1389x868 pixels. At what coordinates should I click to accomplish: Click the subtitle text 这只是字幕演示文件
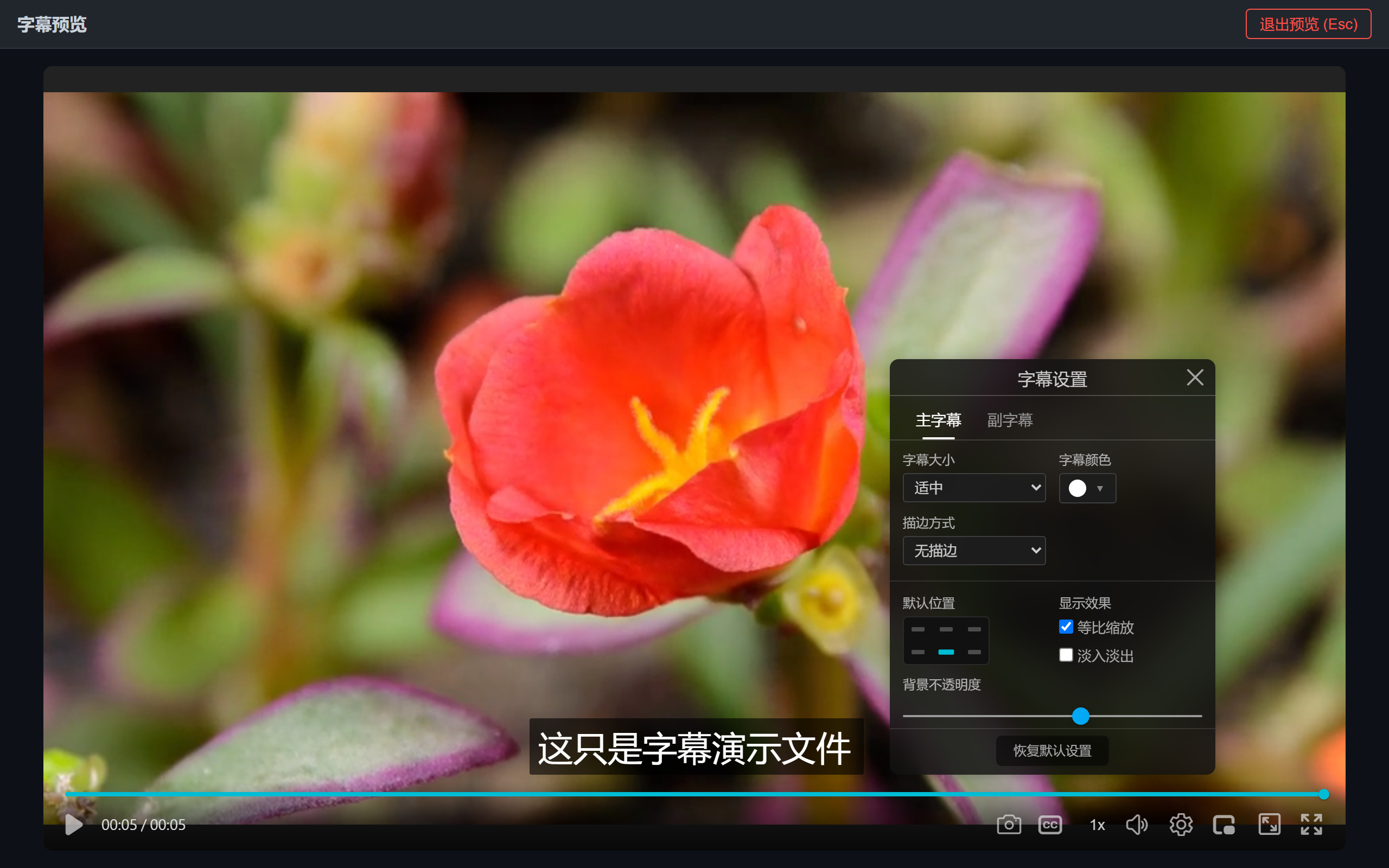(696, 748)
